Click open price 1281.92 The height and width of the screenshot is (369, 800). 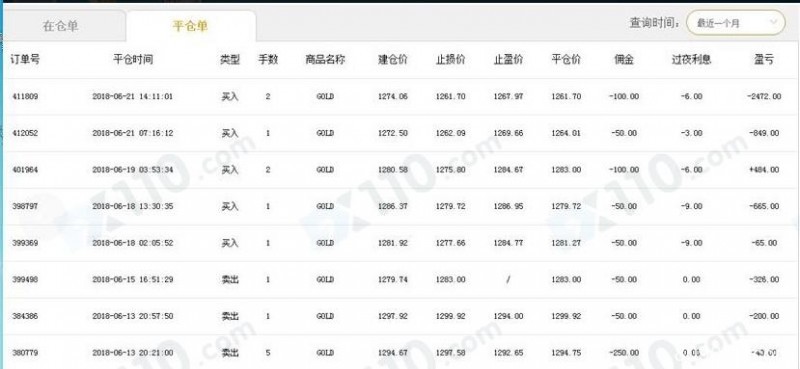(x=393, y=243)
